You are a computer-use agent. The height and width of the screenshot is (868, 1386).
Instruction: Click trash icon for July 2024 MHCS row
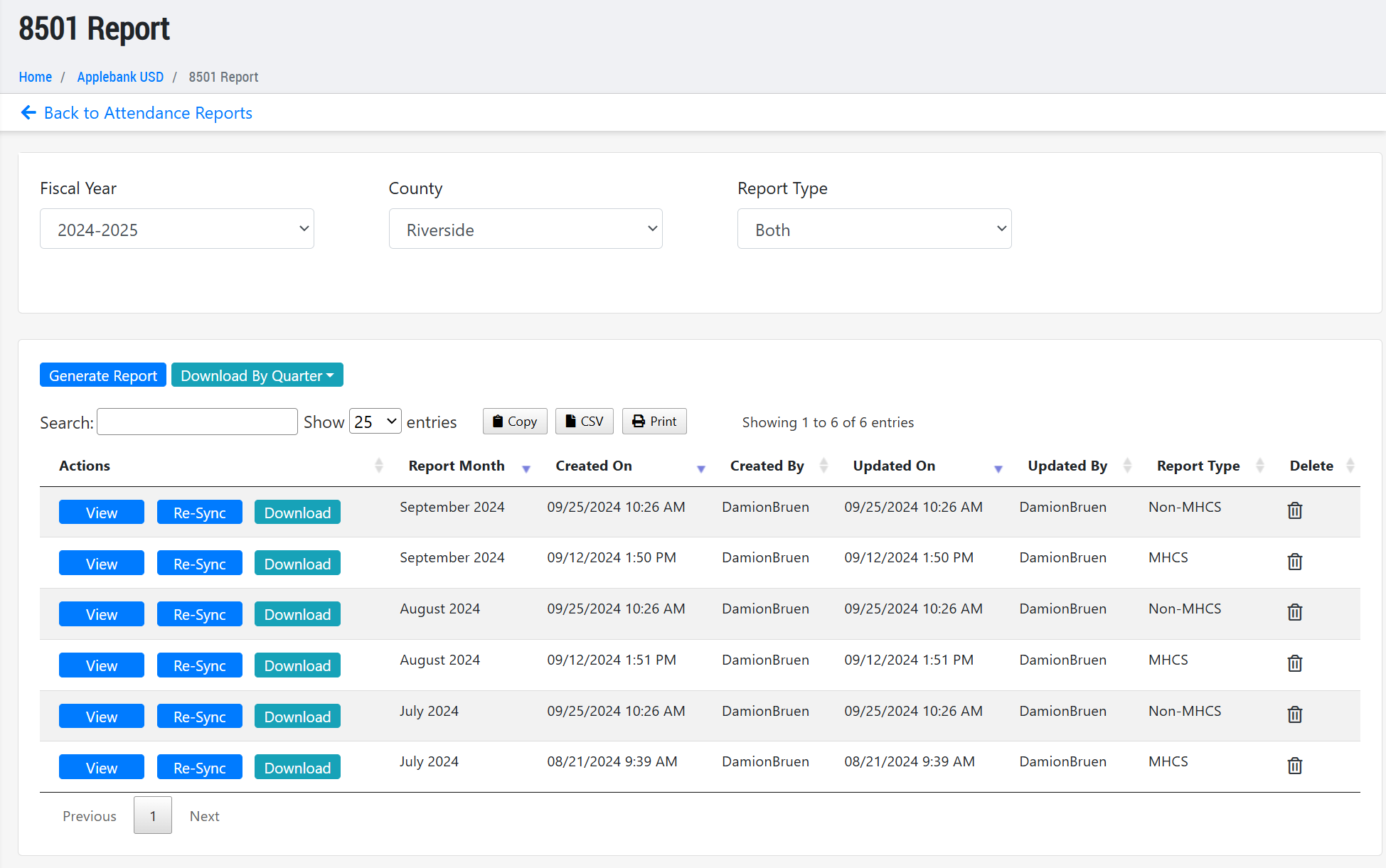coord(1294,766)
